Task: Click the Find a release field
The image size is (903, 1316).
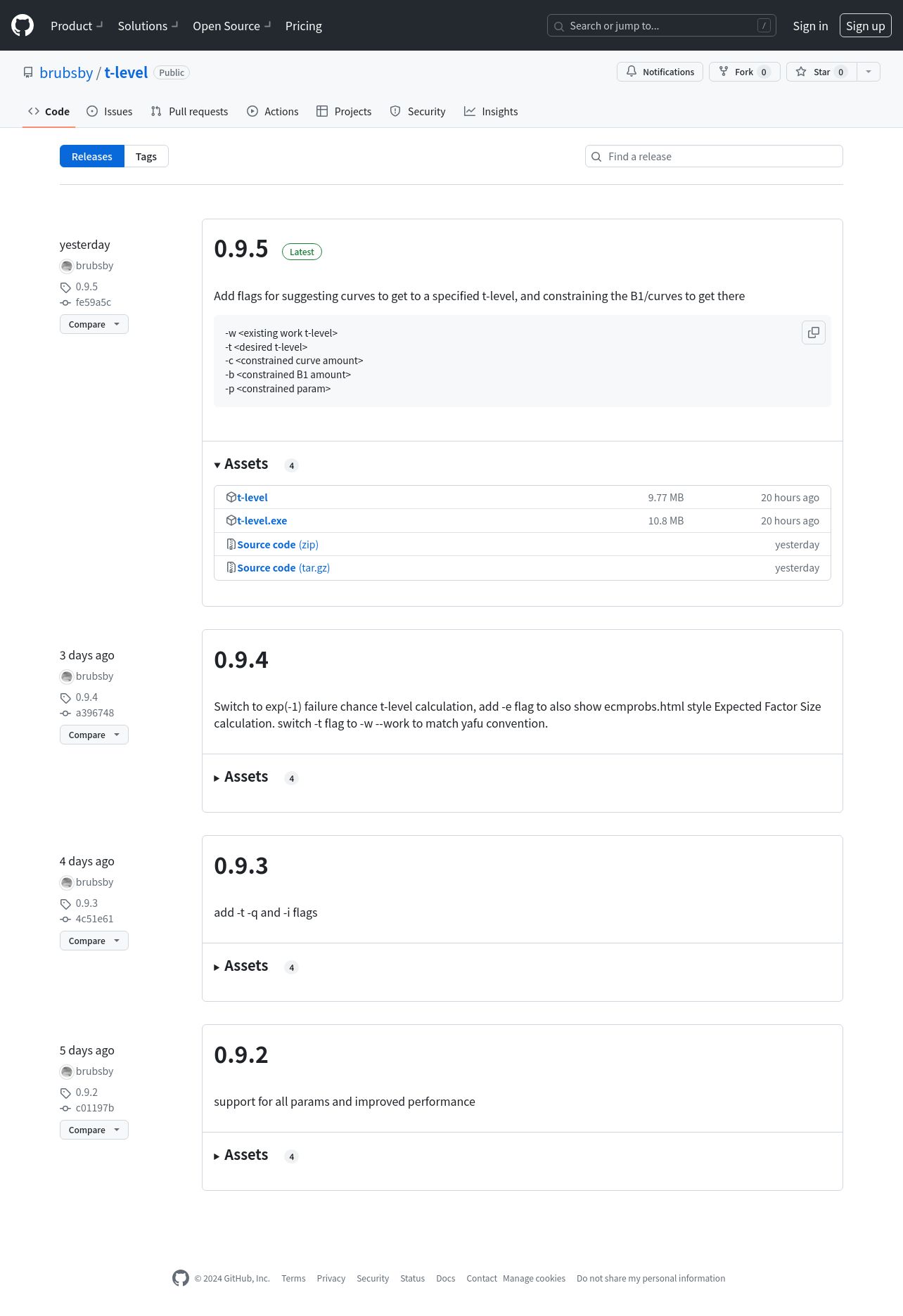Action: [x=714, y=156]
